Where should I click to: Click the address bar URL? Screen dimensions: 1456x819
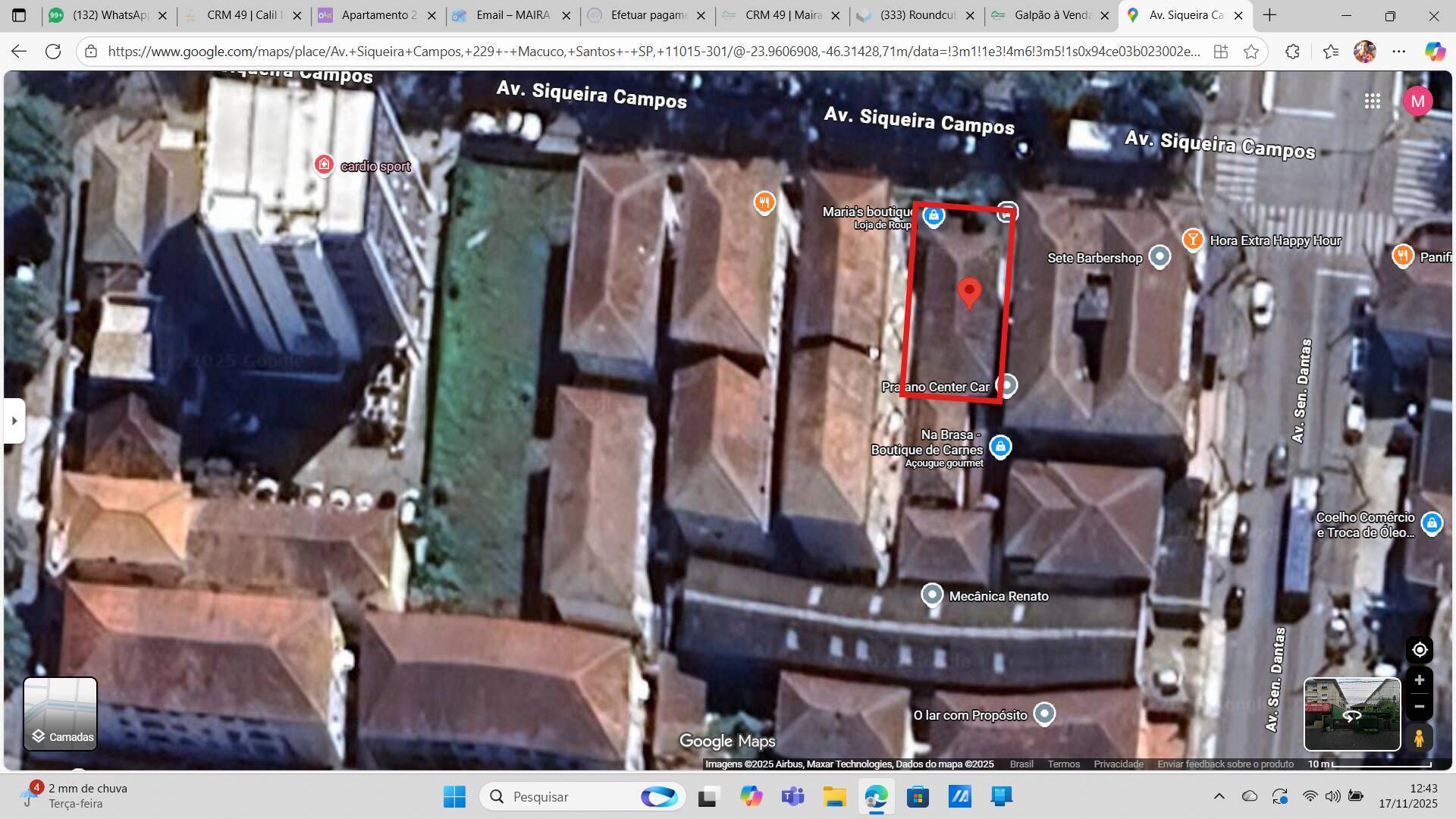point(654,52)
